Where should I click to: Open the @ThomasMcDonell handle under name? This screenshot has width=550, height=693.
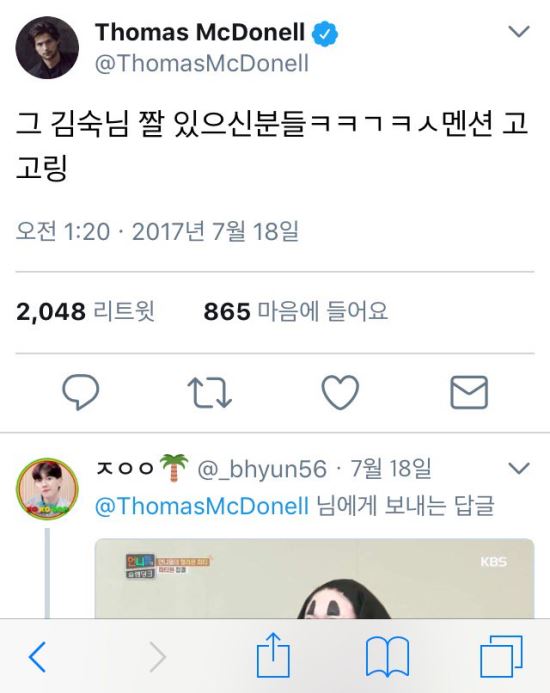[x=202, y=63]
